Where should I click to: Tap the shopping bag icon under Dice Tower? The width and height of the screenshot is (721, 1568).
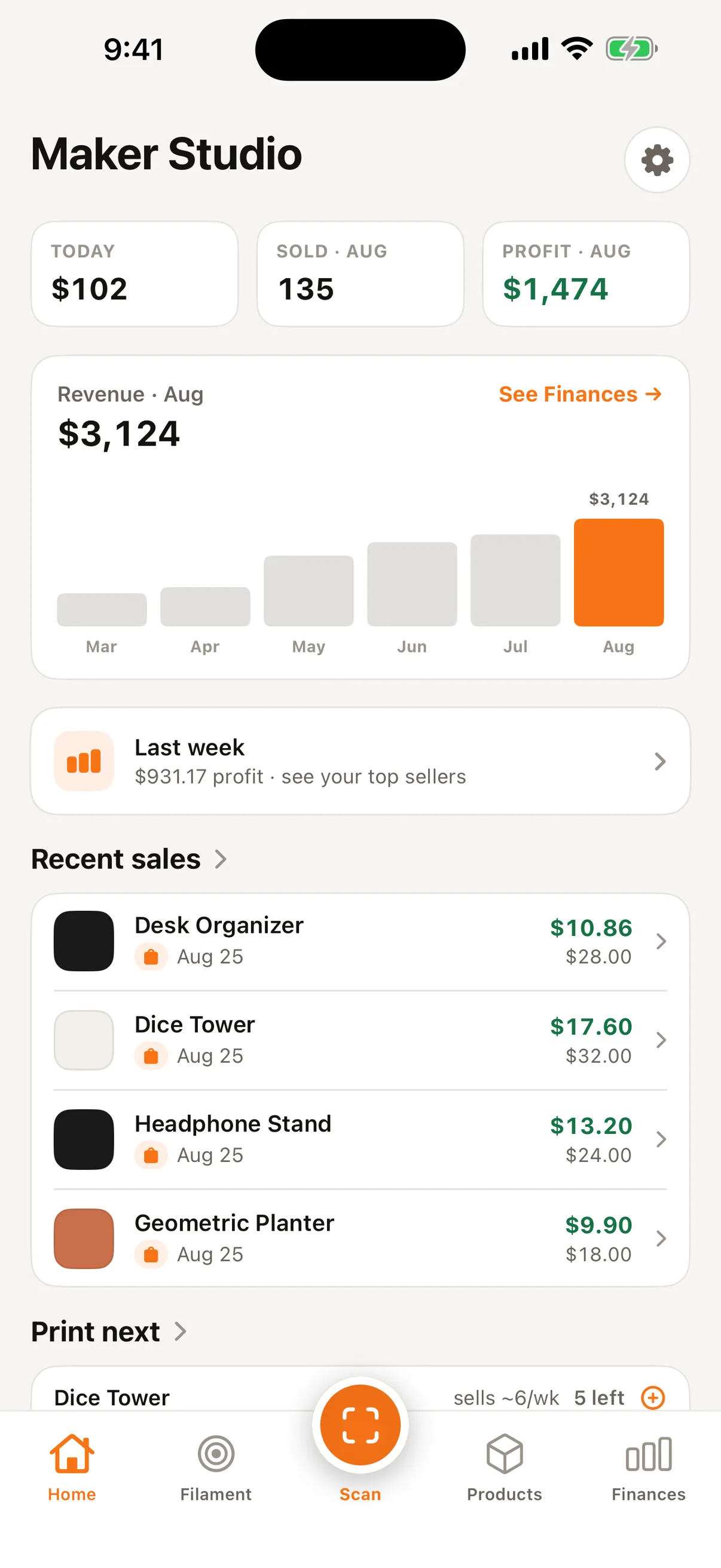151,1055
